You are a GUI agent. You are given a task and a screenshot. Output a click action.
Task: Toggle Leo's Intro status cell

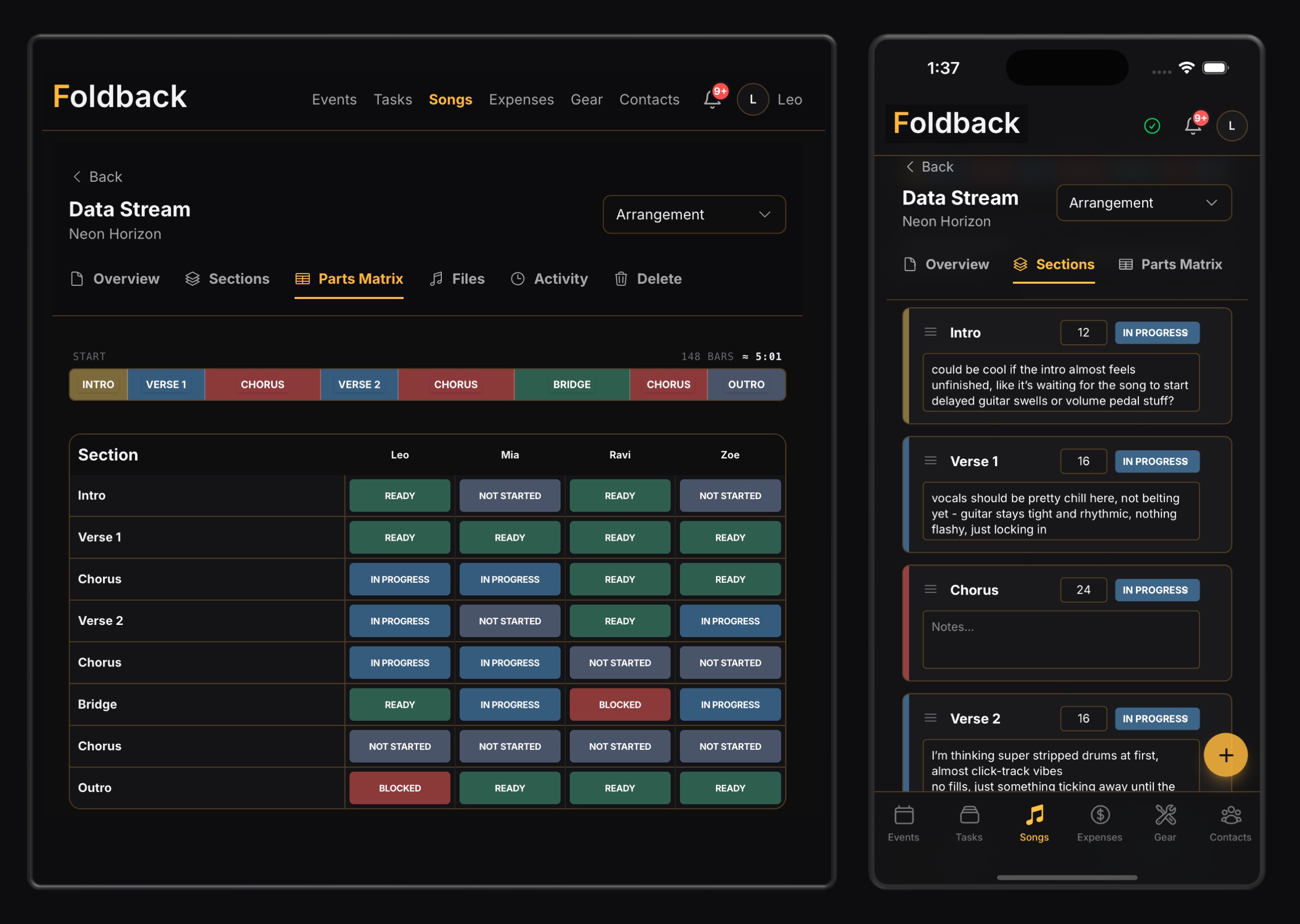point(399,496)
